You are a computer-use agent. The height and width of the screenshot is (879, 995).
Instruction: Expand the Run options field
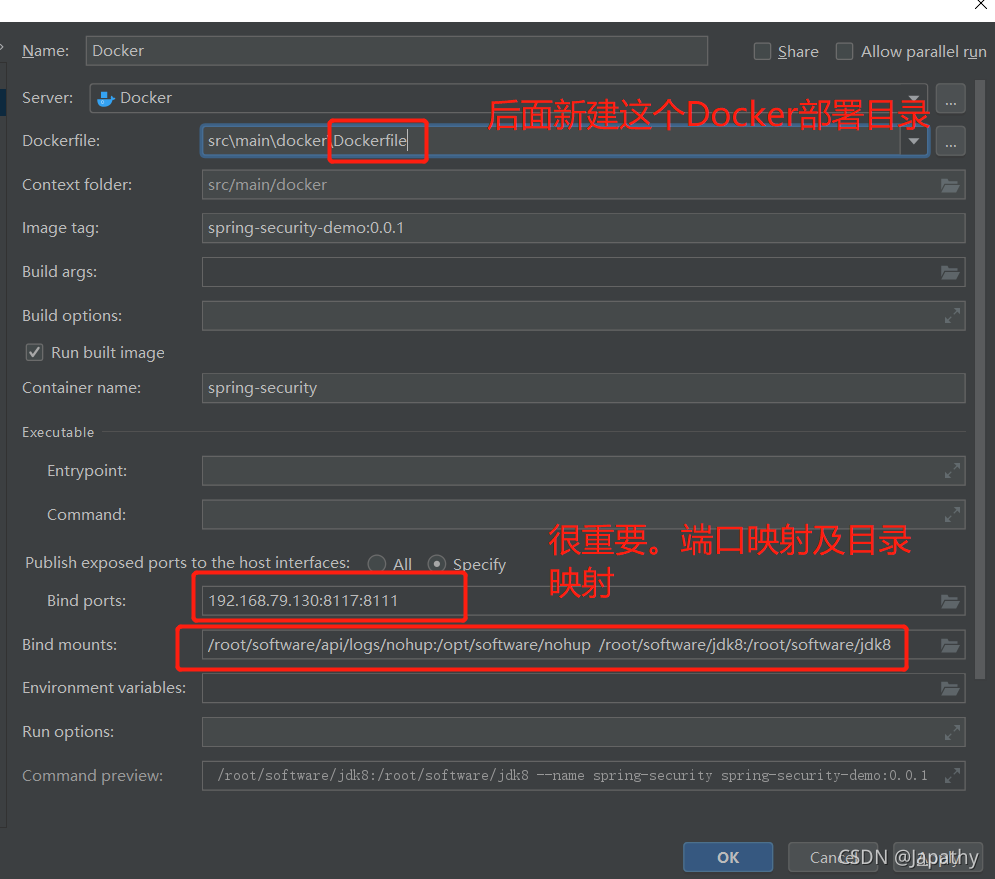(952, 732)
